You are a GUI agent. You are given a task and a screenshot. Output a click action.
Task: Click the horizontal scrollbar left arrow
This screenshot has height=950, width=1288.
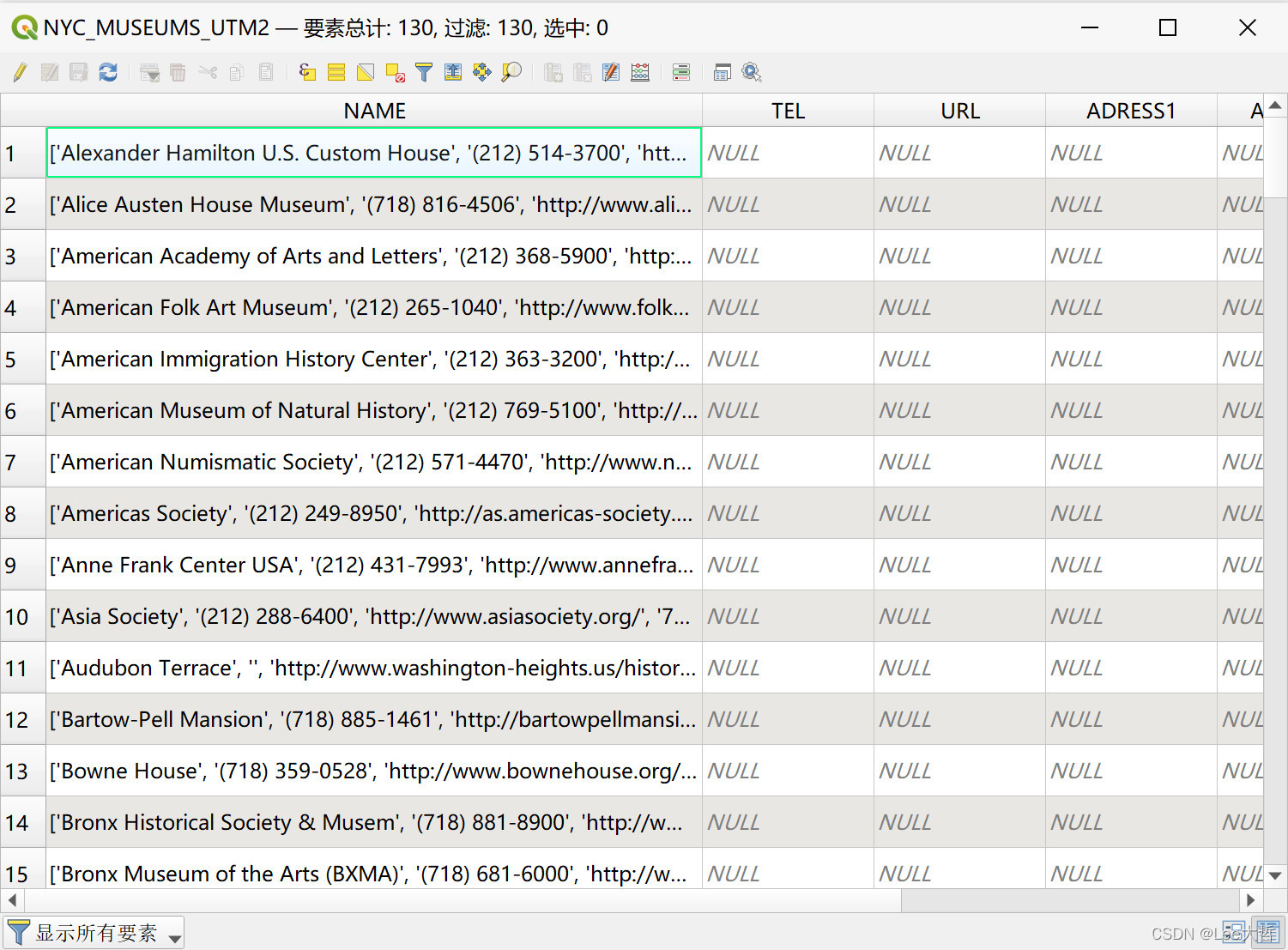12,900
